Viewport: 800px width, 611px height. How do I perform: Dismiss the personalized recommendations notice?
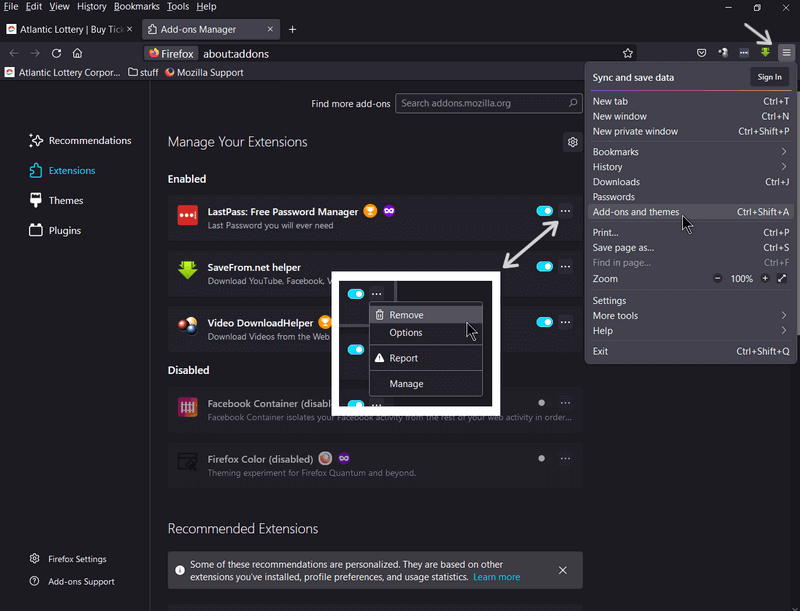(563, 570)
